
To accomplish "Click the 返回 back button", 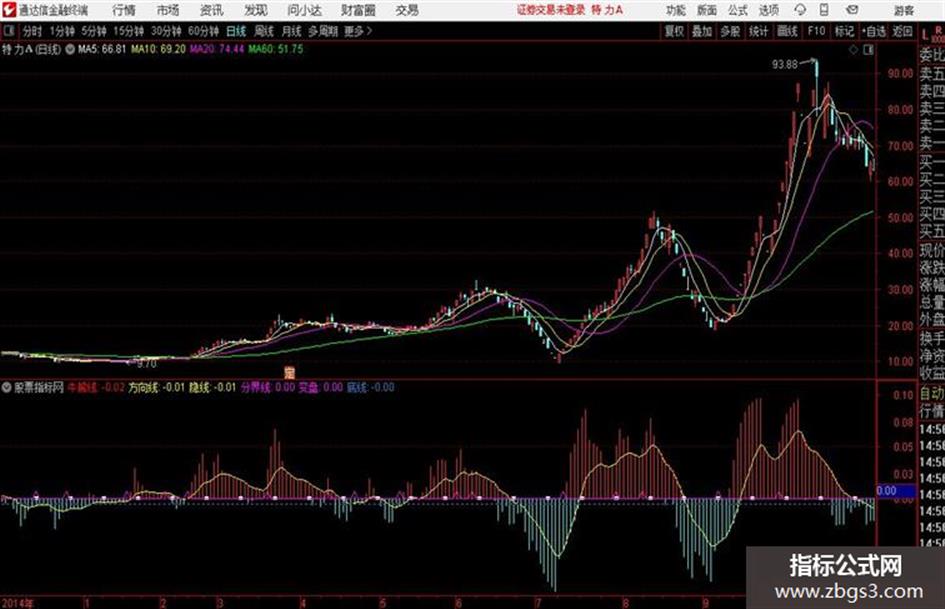I will (902, 31).
